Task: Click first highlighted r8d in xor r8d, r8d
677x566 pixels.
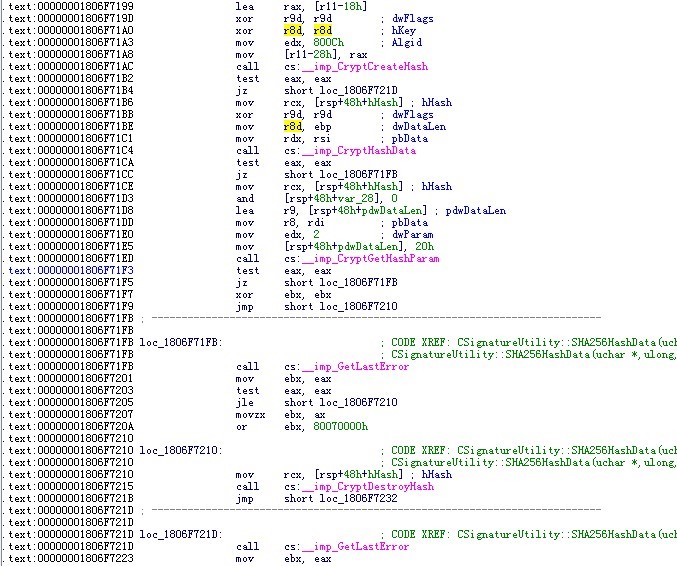Action: click(x=293, y=31)
